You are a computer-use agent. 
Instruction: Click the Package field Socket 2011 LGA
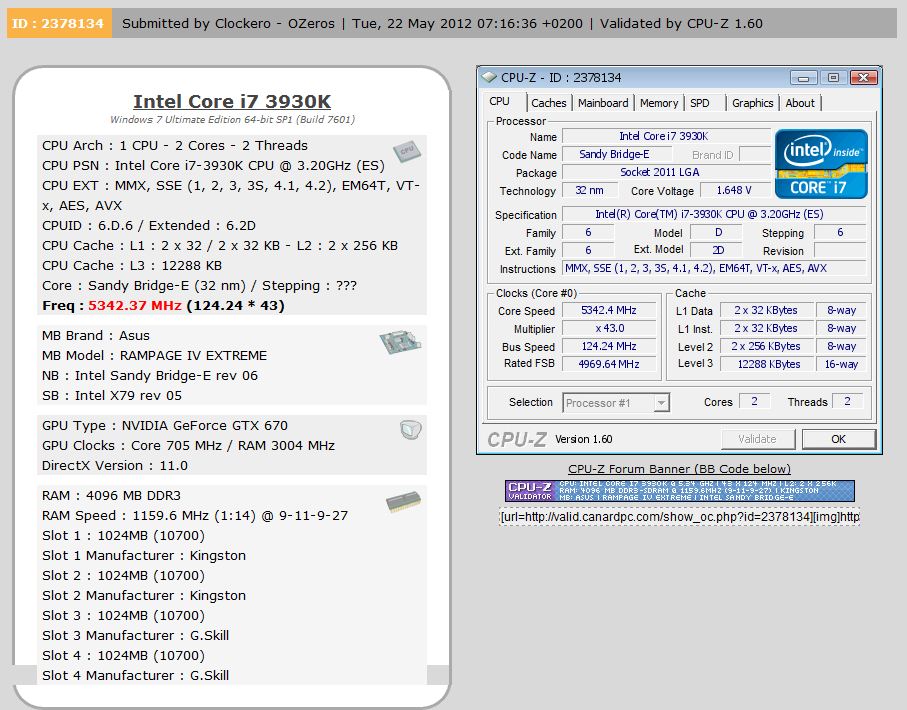pos(666,172)
